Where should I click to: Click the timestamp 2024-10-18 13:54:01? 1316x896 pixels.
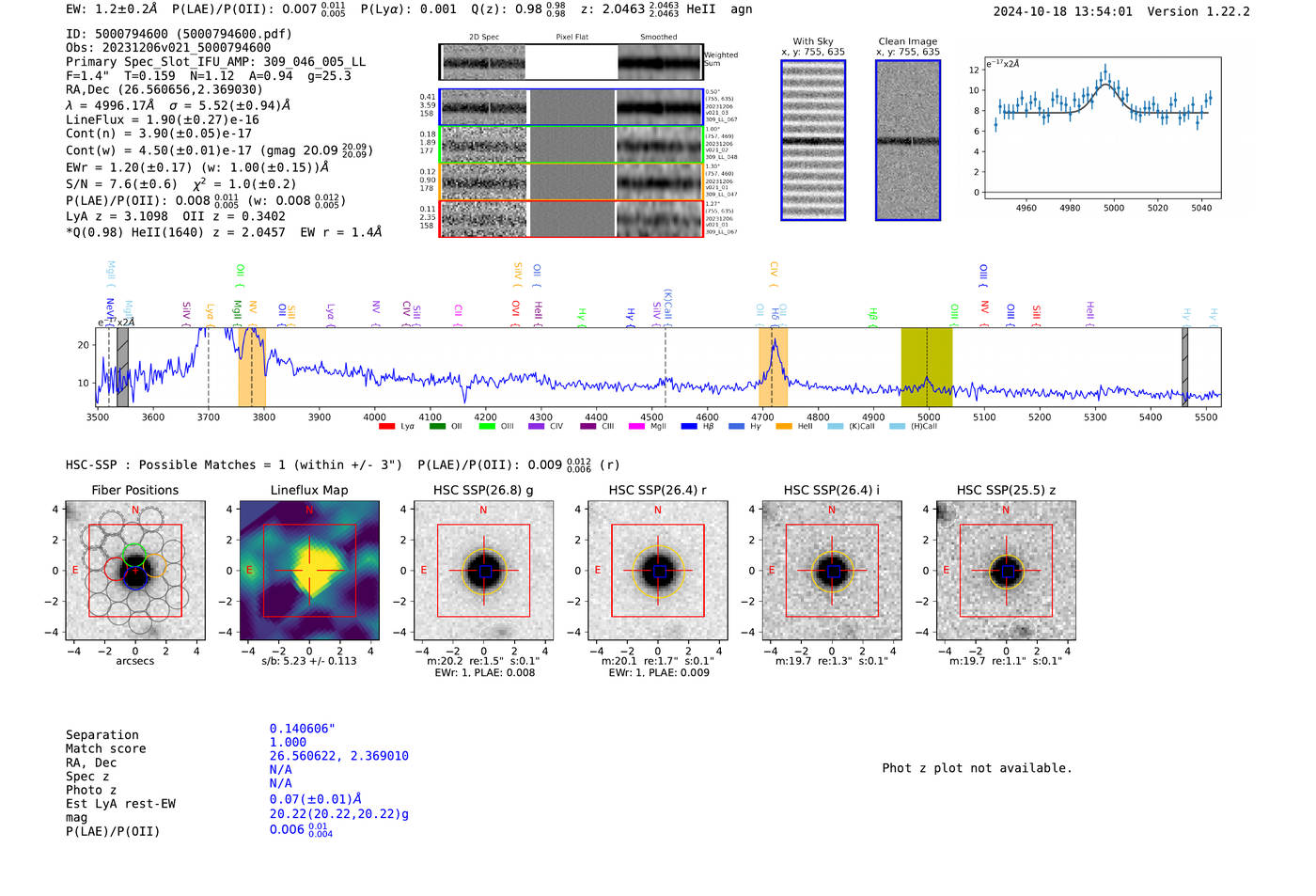click(1063, 11)
